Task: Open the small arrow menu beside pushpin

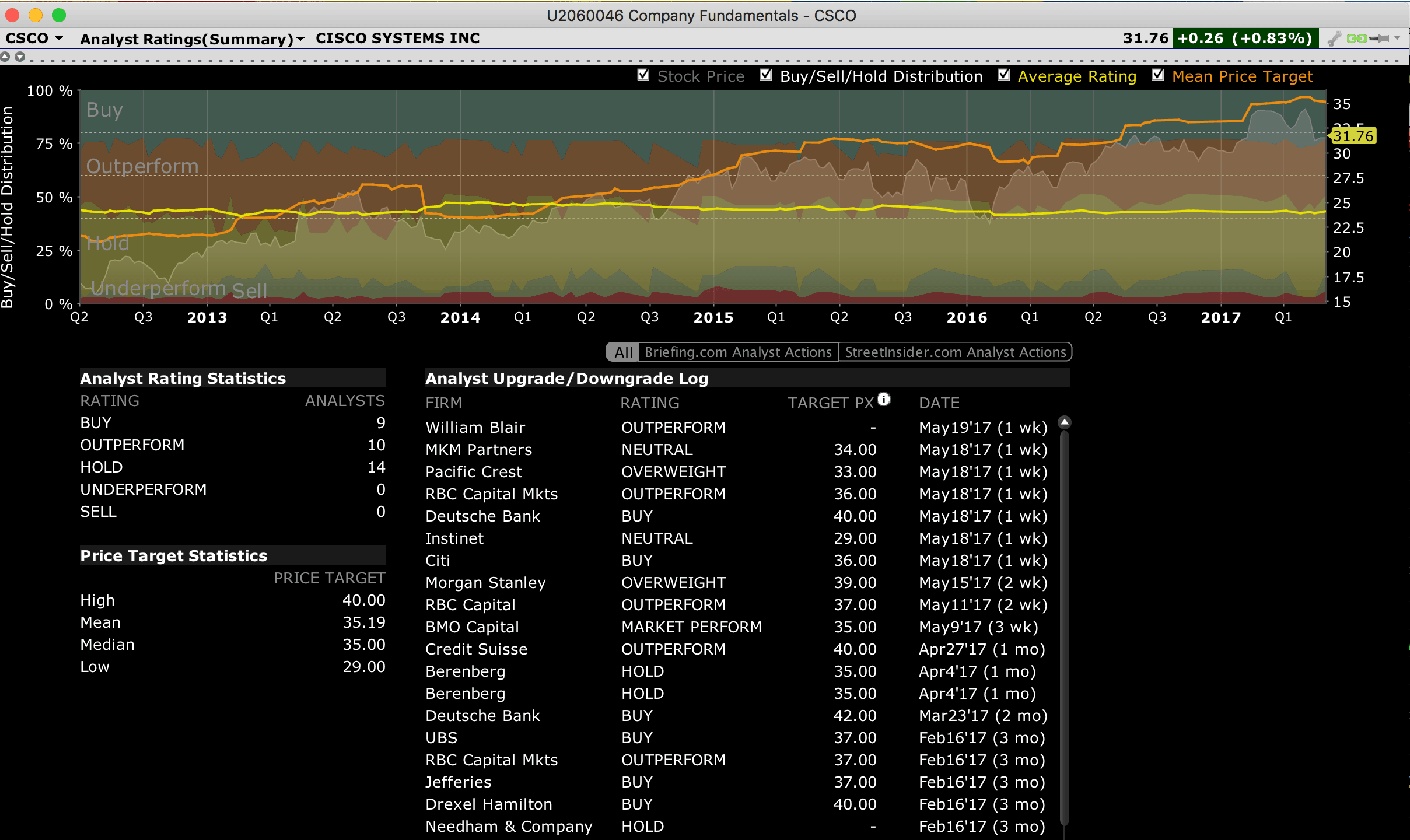Action: [x=1397, y=38]
